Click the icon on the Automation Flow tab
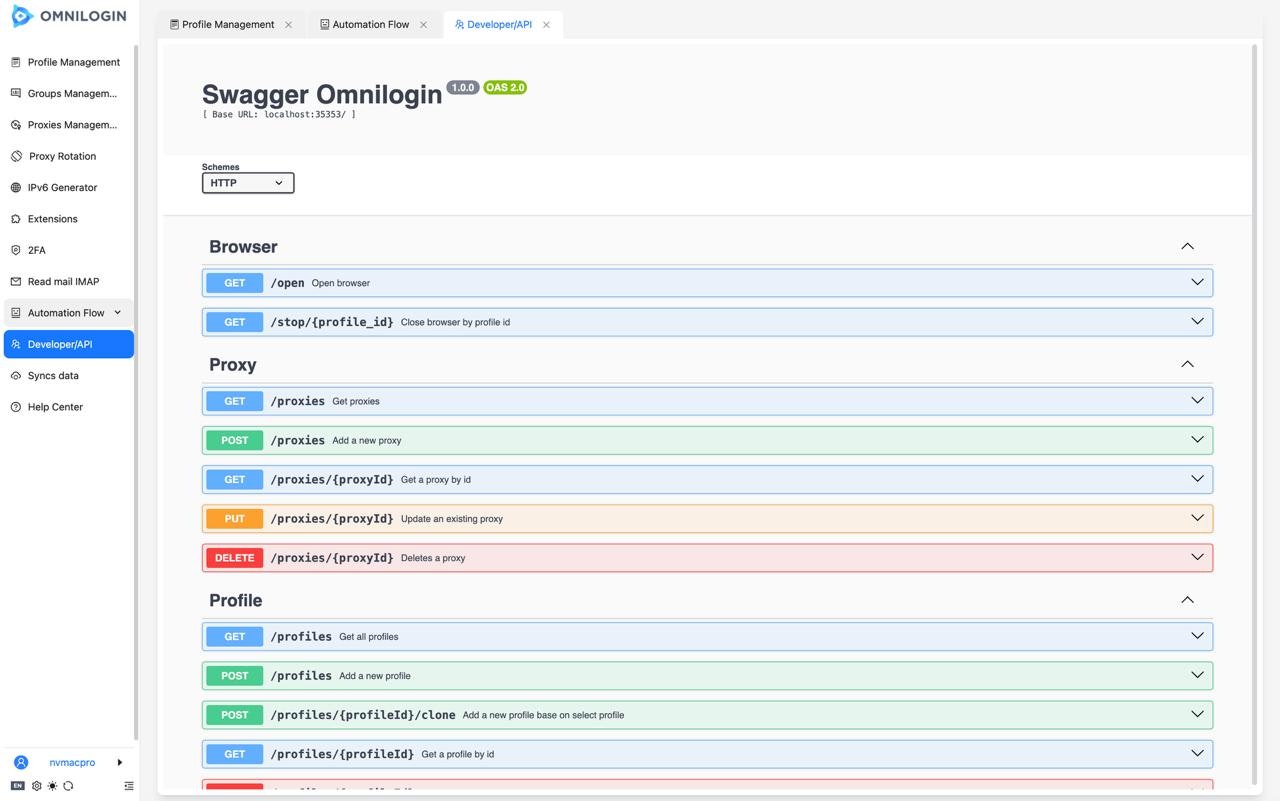The height and width of the screenshot is (801, 1280). click(x=324, y=24)
